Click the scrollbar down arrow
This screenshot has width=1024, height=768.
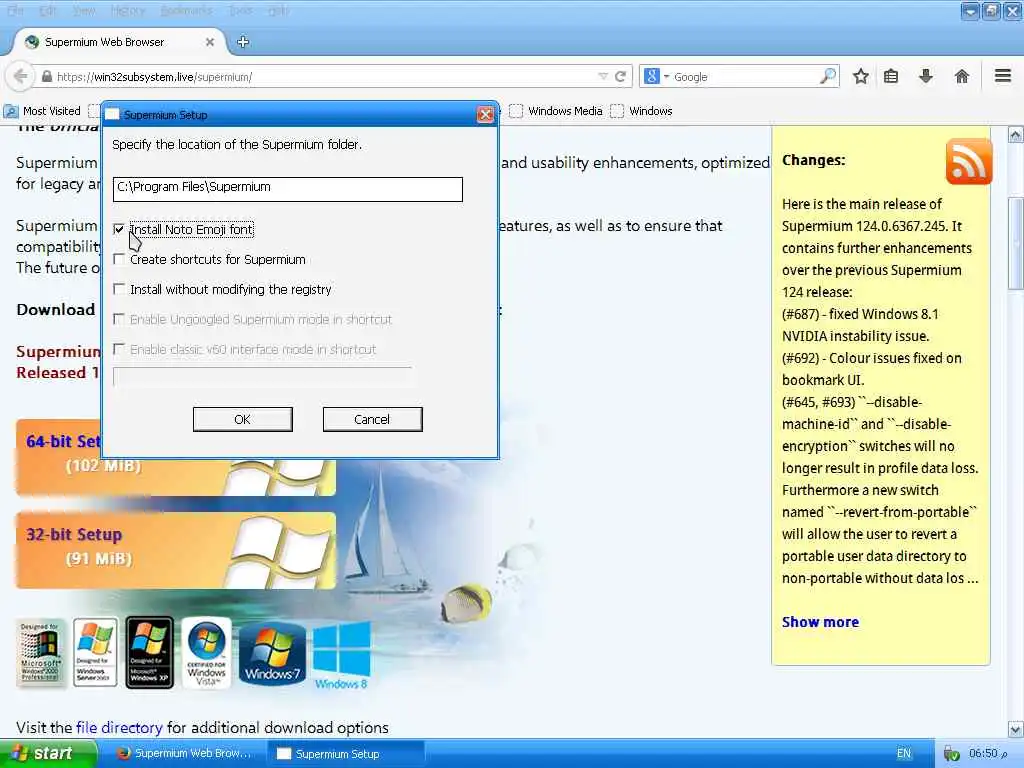(1016, 729)
